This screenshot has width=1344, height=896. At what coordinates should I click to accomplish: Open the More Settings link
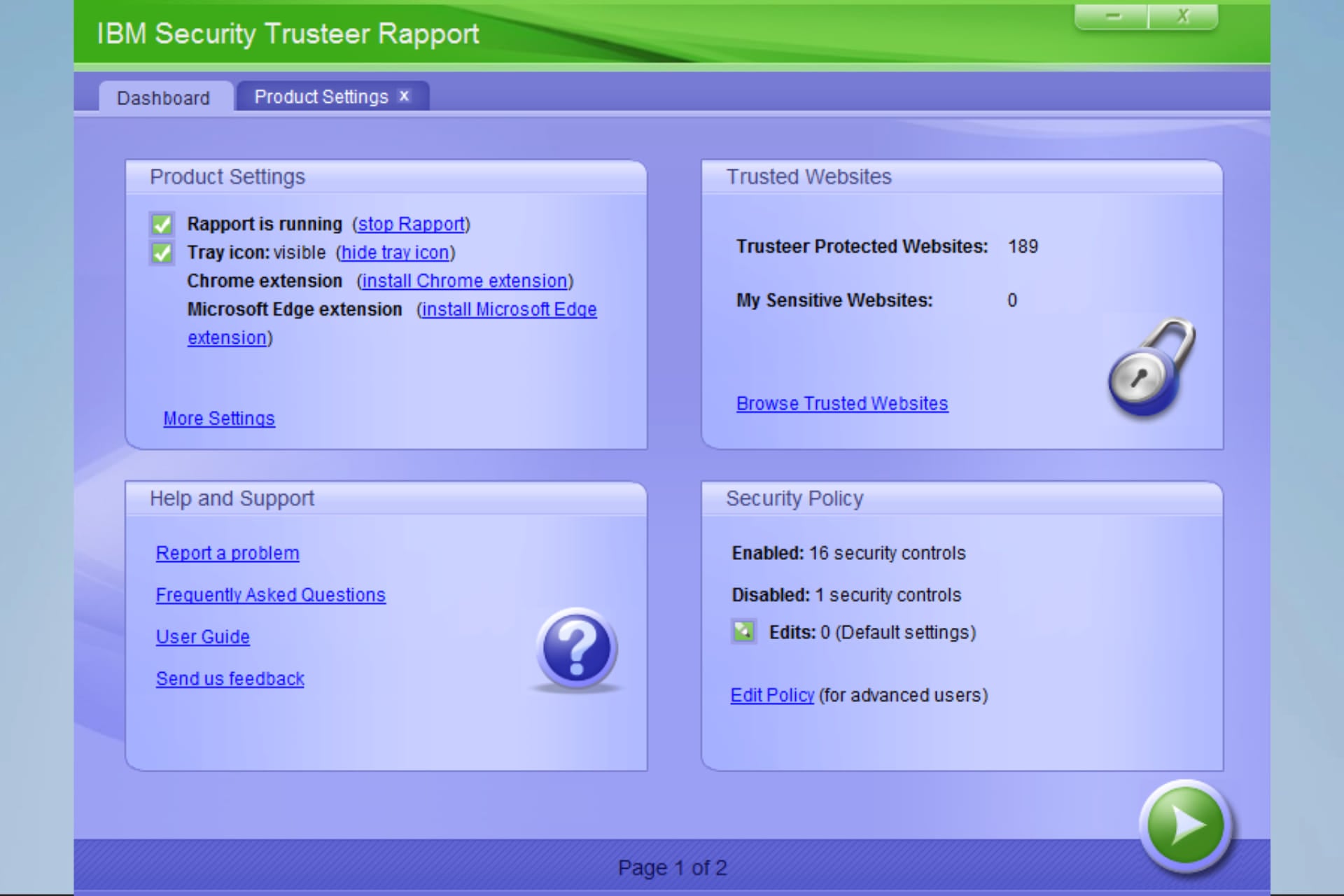pos(219,419)
